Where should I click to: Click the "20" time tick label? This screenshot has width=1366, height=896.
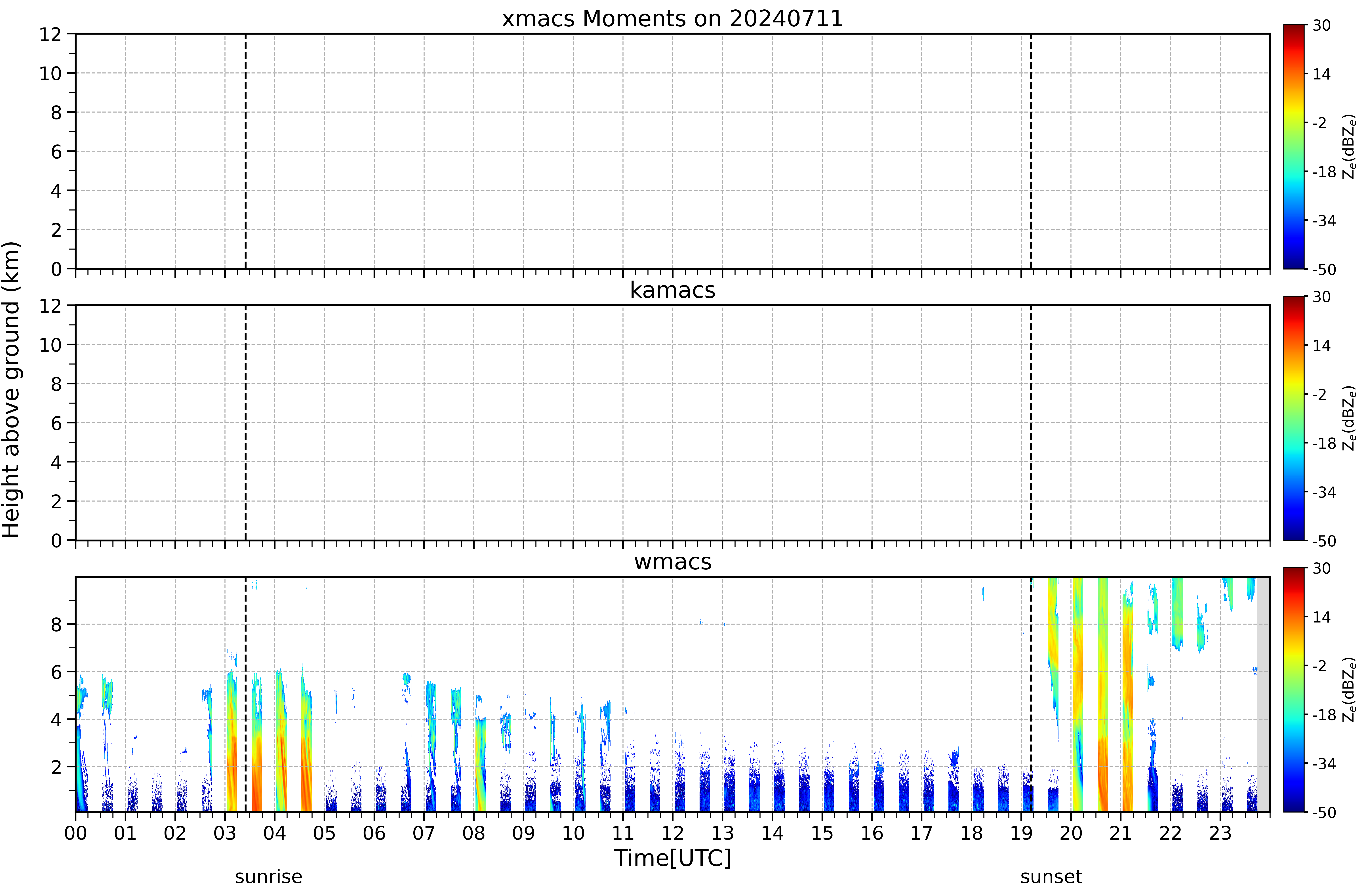pyautogui.click(x=1071, y=833)
